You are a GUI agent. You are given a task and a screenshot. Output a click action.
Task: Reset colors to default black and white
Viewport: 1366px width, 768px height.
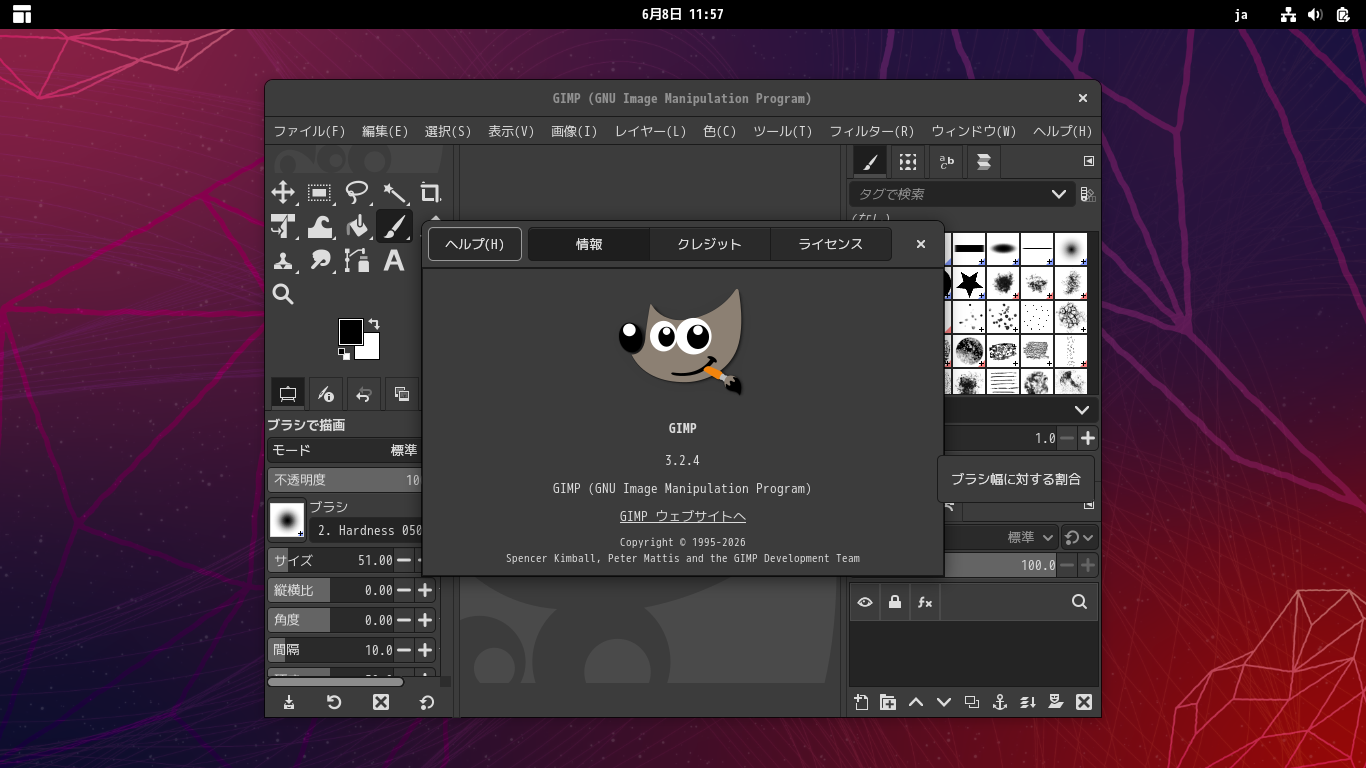pos(344,353)
